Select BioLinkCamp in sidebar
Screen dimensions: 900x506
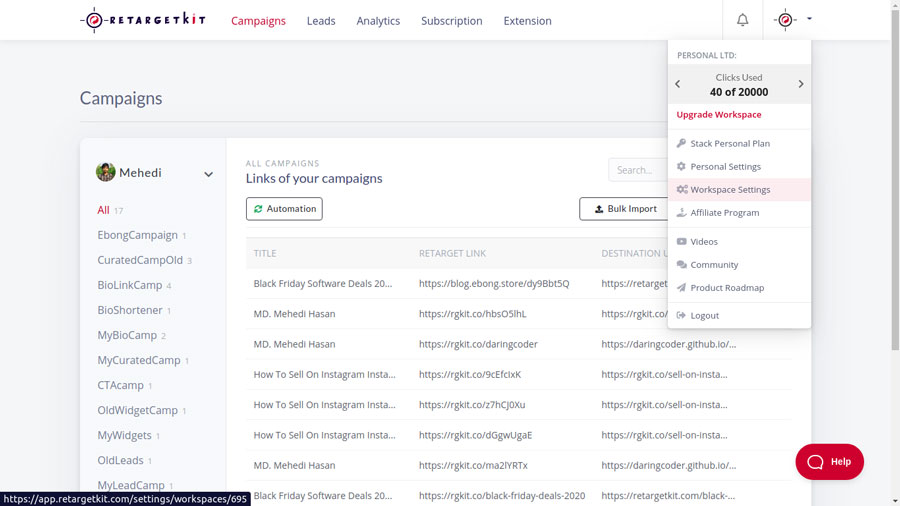point(130,285)
